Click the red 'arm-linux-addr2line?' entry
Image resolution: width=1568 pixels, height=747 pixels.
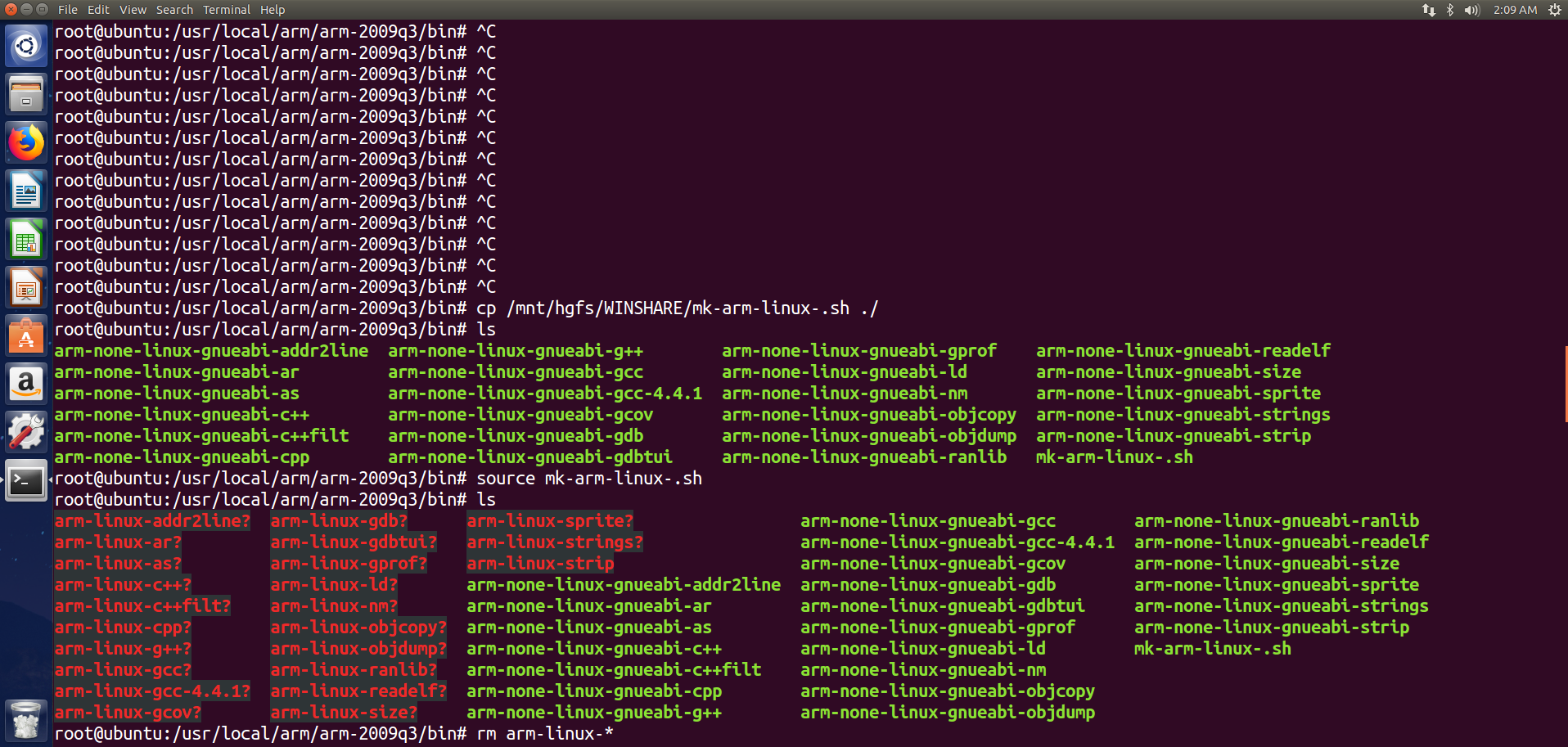(152, 521)
